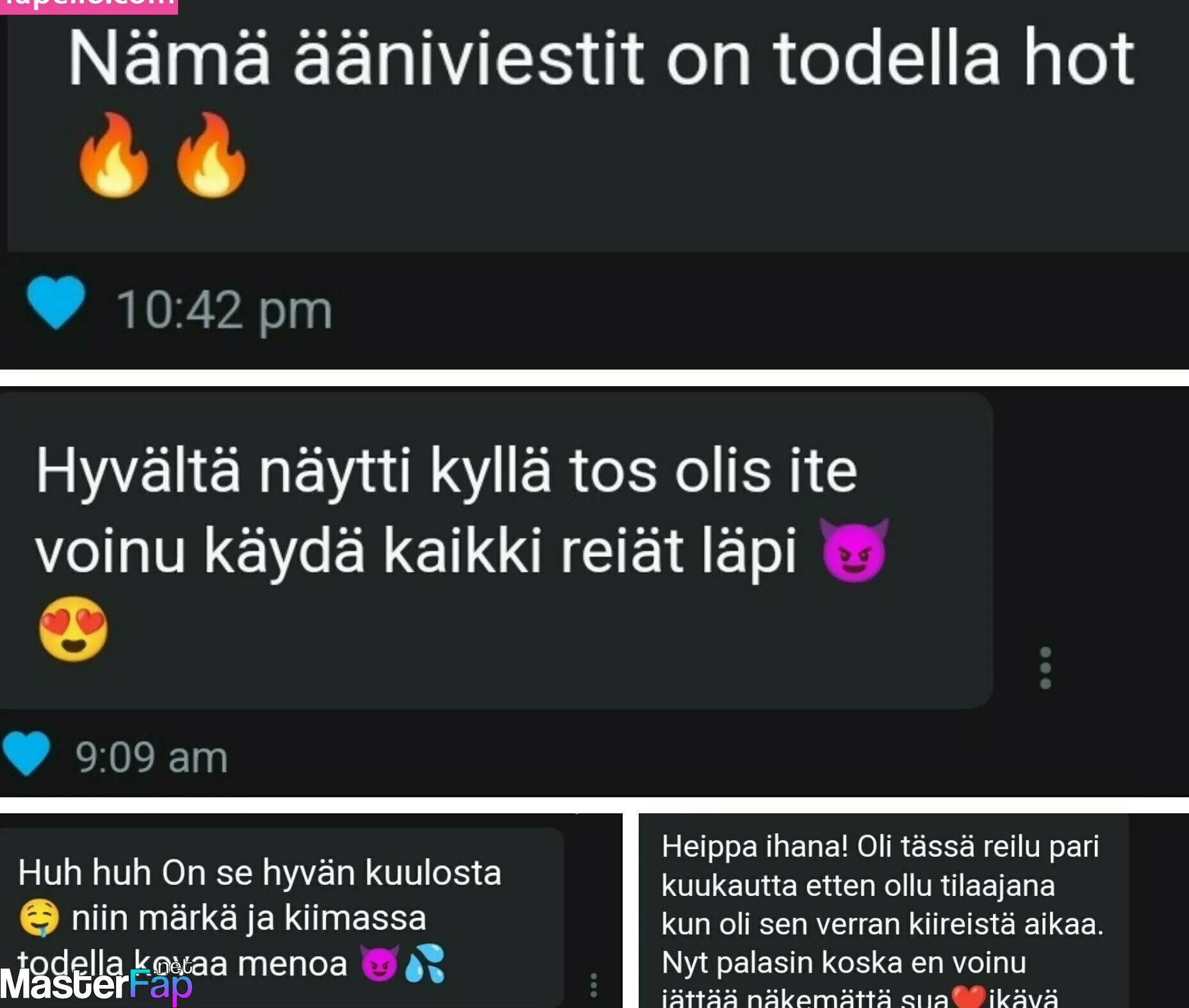
Task: Select the 'Huh huh On se' message bubble
Action: pos(282,917)
